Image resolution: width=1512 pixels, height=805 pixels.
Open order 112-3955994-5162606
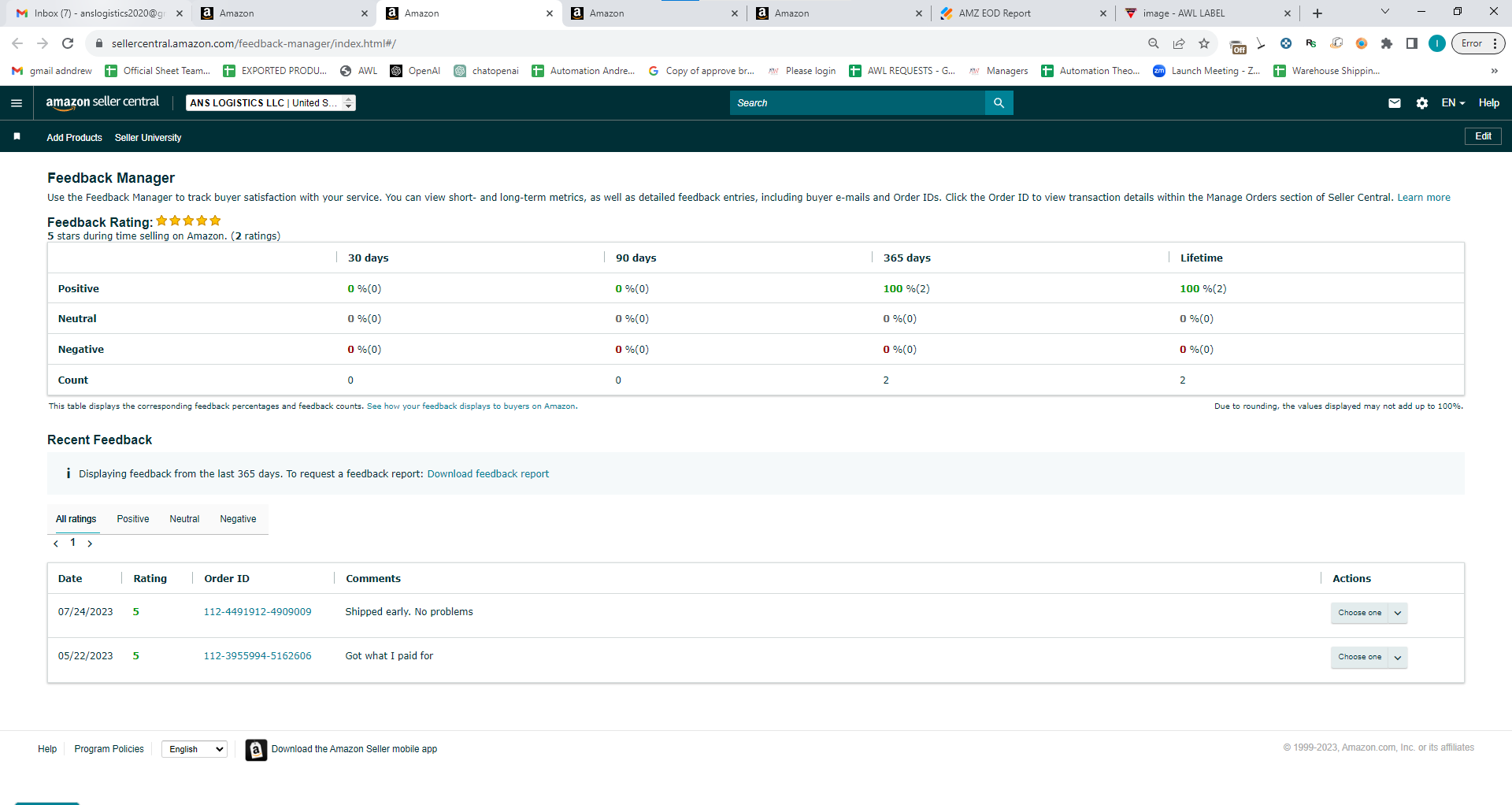point(258,656)
